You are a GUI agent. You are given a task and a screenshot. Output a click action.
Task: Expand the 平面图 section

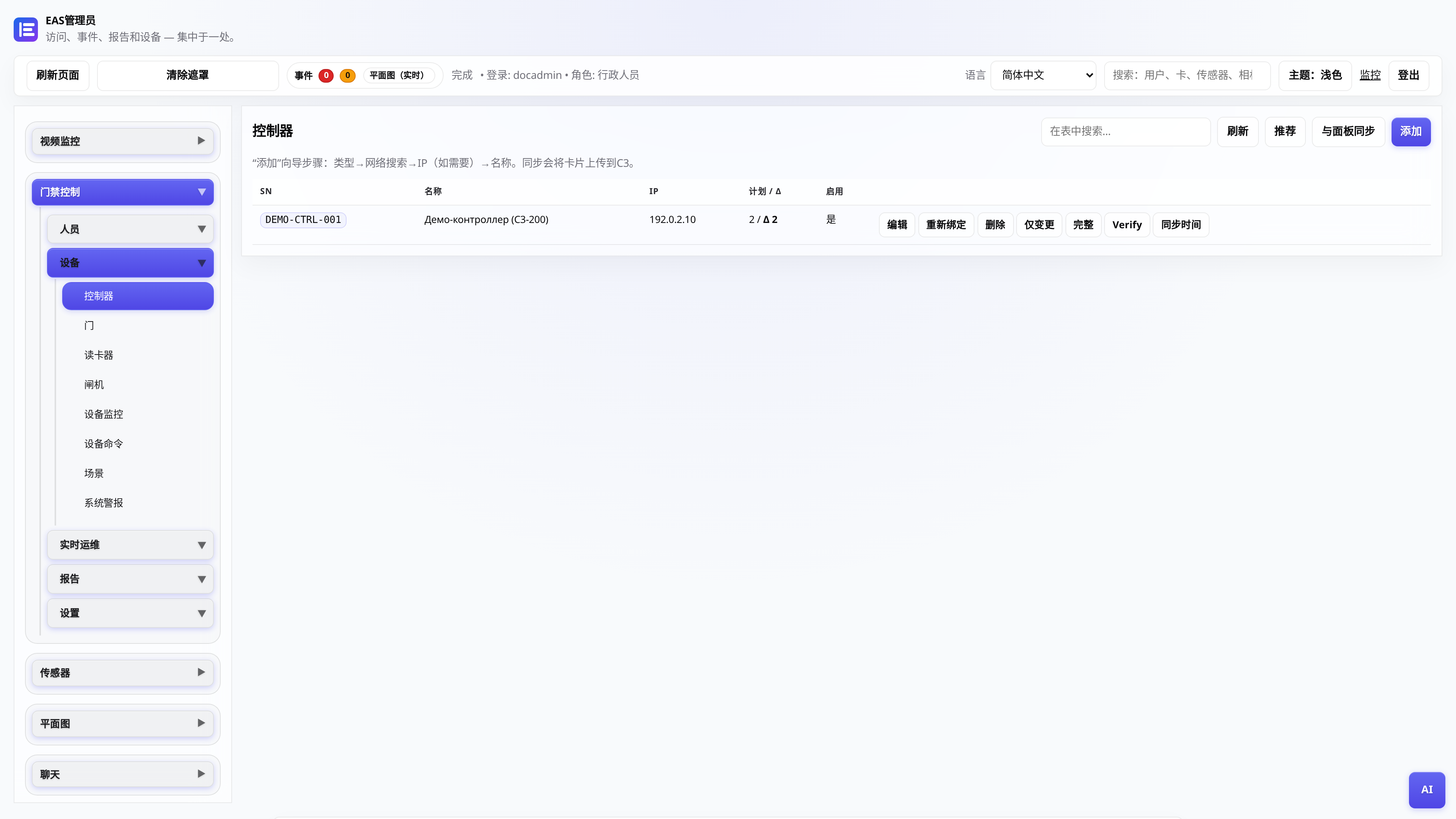122,723
